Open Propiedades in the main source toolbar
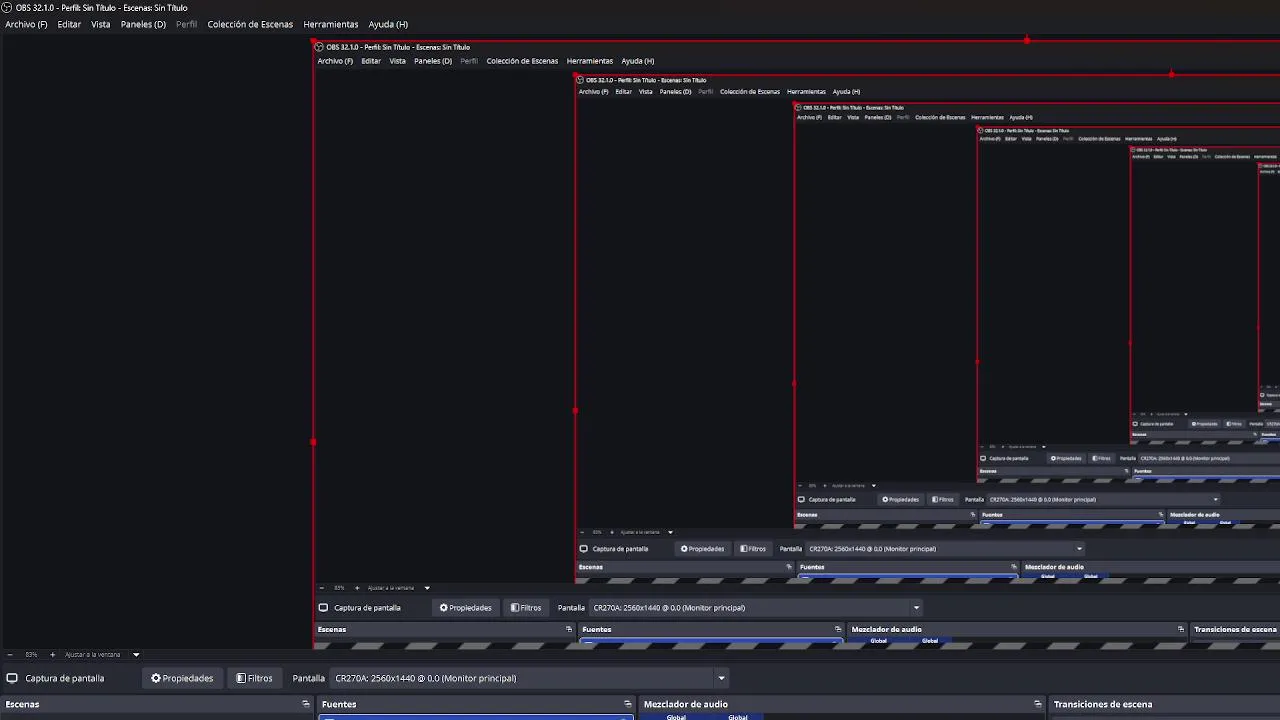This screenshot has width=1280, height=720. click(182, 678)
